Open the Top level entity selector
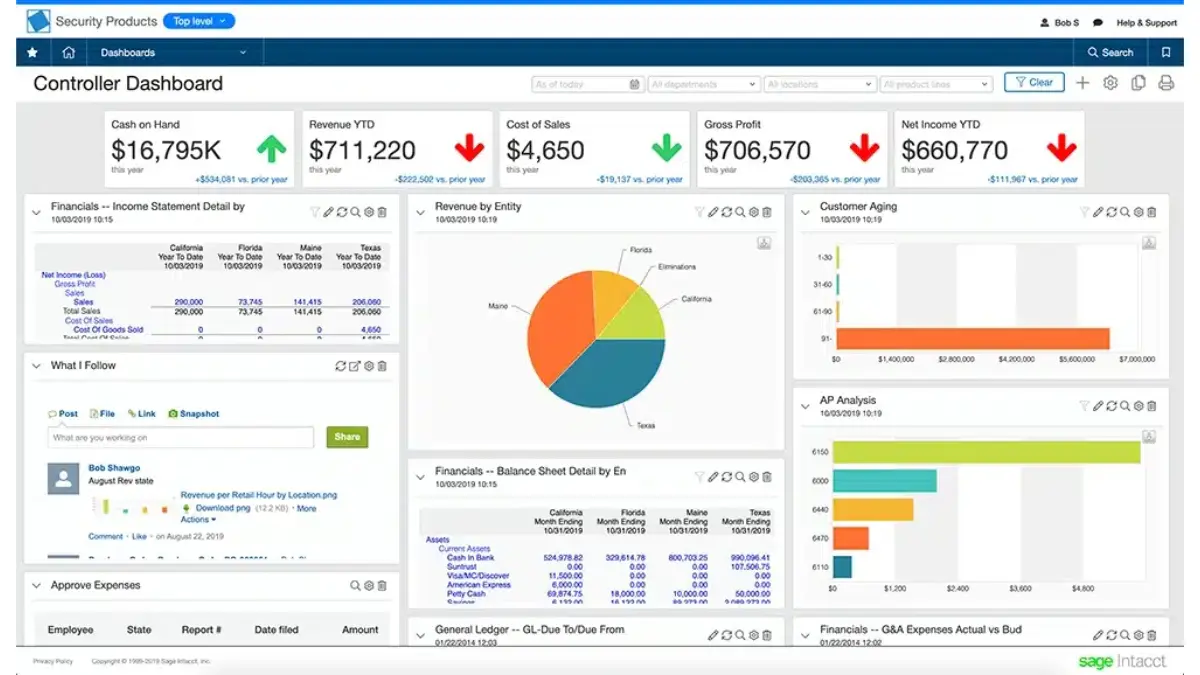The height and width of the screenshot is (675, 1200). pos(198,21)
